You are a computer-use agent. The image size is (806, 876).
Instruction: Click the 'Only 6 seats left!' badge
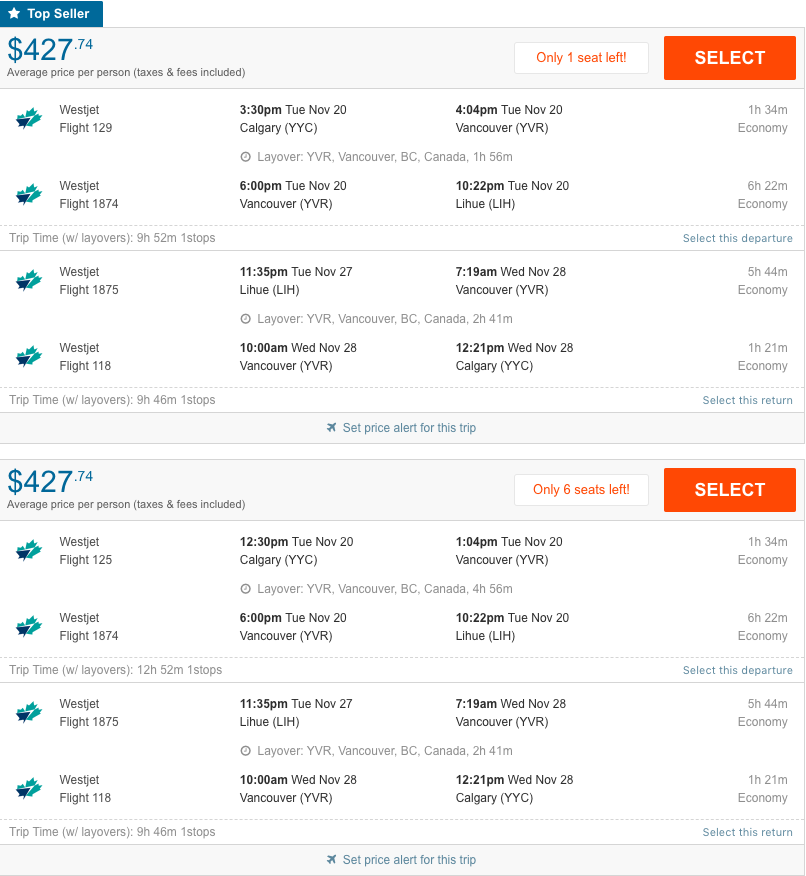click(581, 489)
